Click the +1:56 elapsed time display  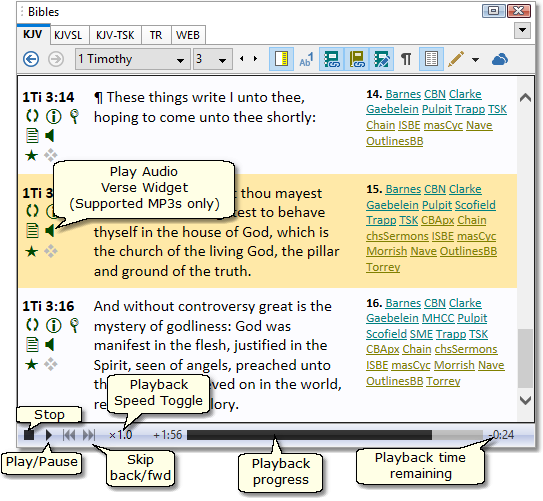pos(168,435)
